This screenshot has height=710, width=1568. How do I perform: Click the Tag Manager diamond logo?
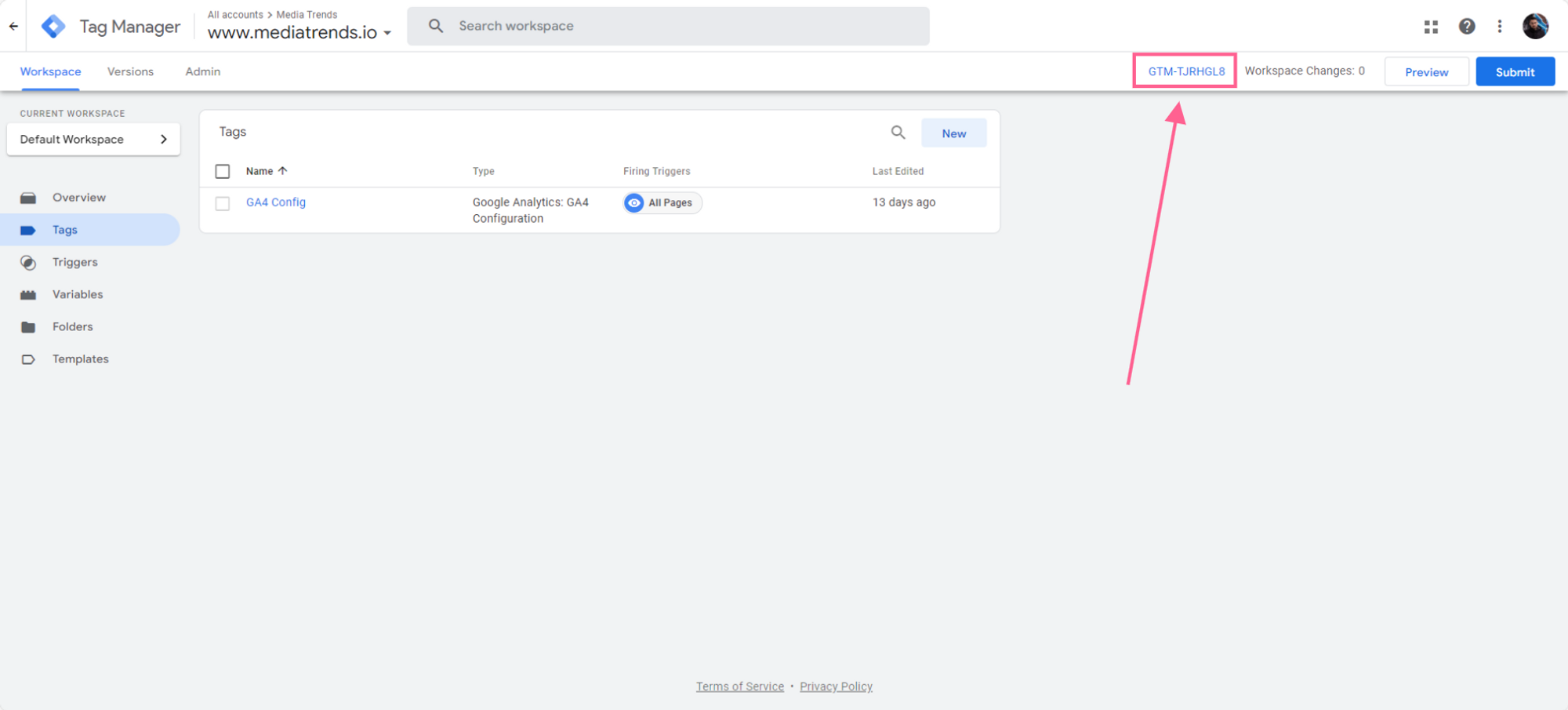click(x=53, y=26)
